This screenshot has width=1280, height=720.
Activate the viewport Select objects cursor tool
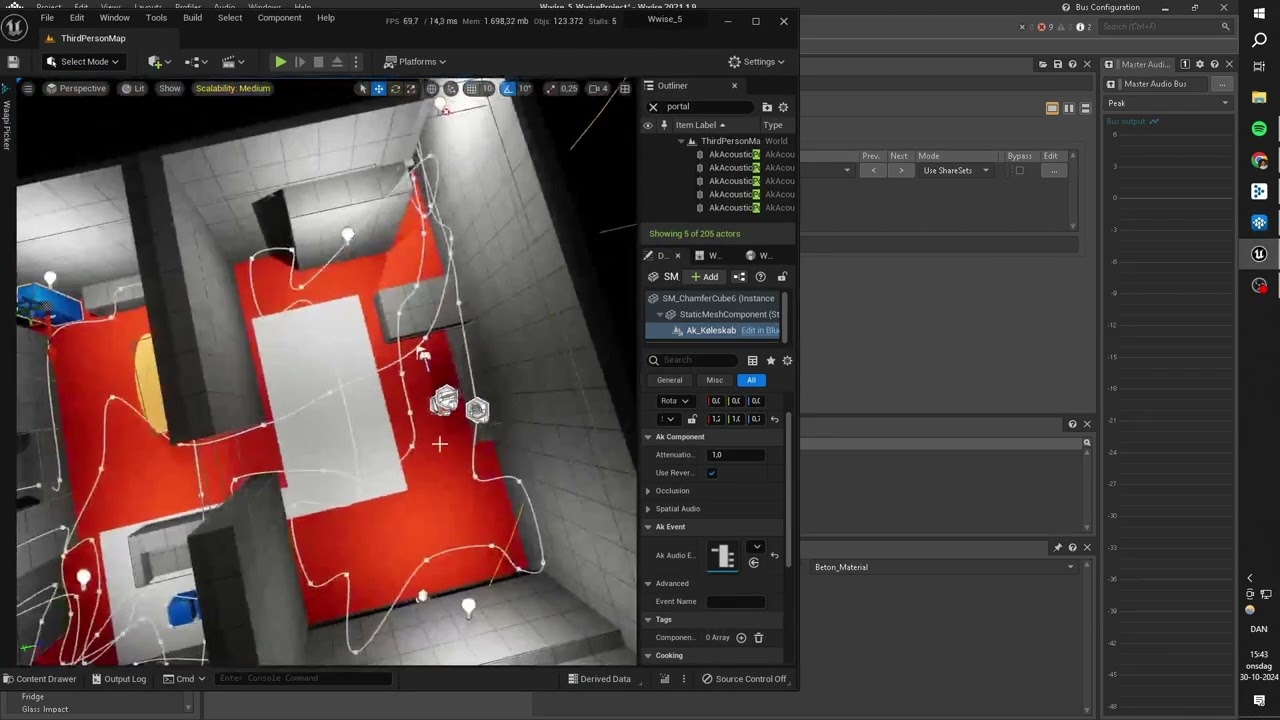(363, 89)
